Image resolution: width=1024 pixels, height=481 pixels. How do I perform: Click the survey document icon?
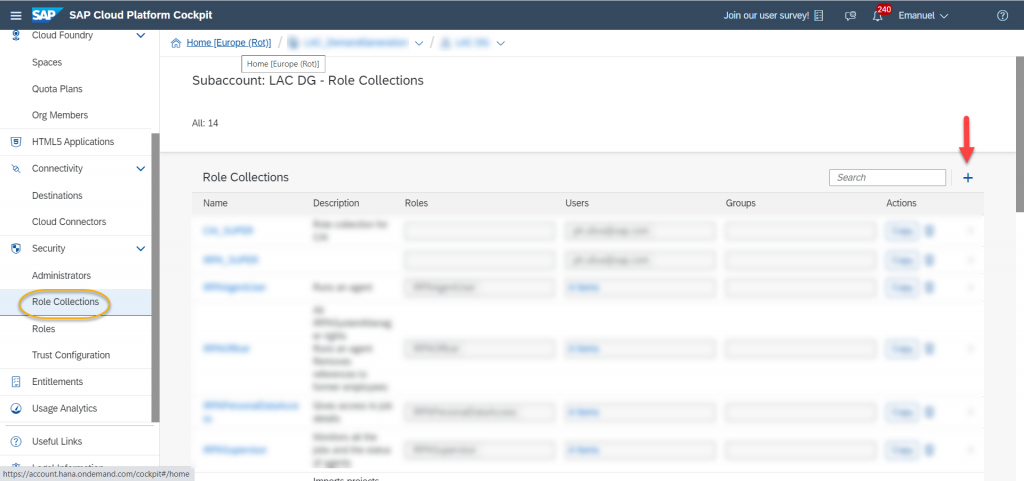[x=819, y=16]
